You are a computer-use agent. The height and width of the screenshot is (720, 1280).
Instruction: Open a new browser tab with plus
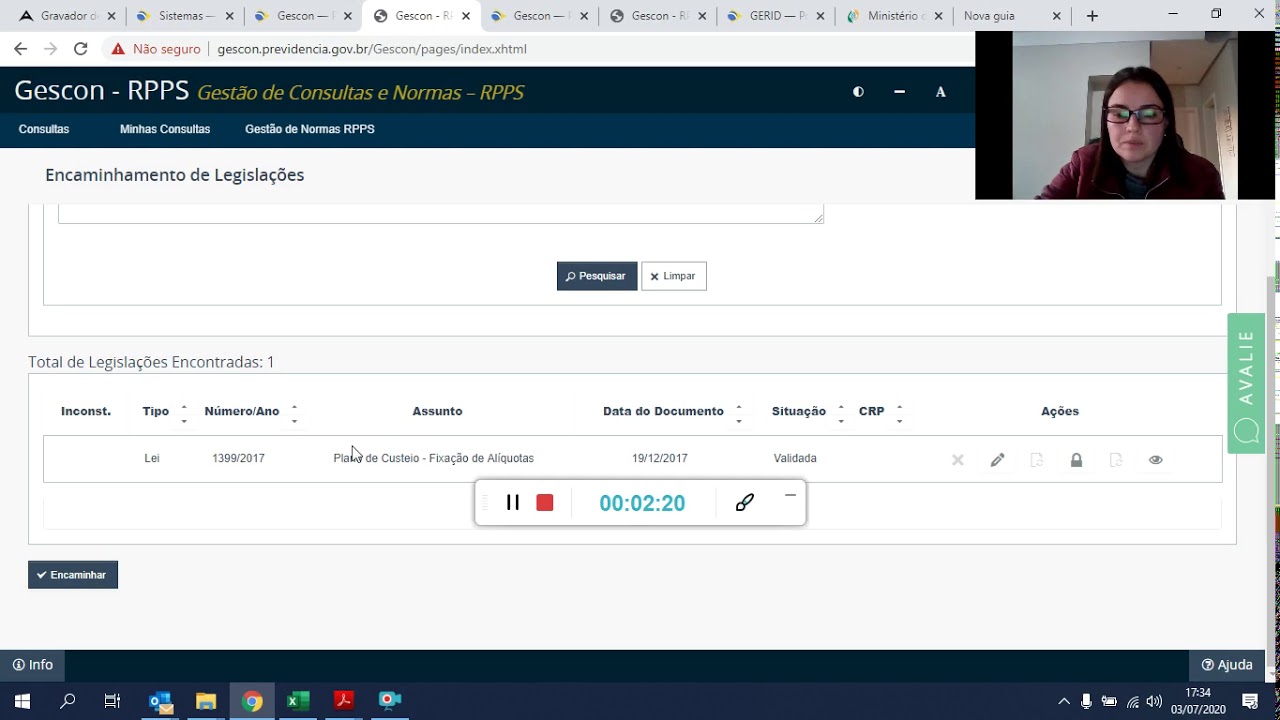pos(1092,16)
